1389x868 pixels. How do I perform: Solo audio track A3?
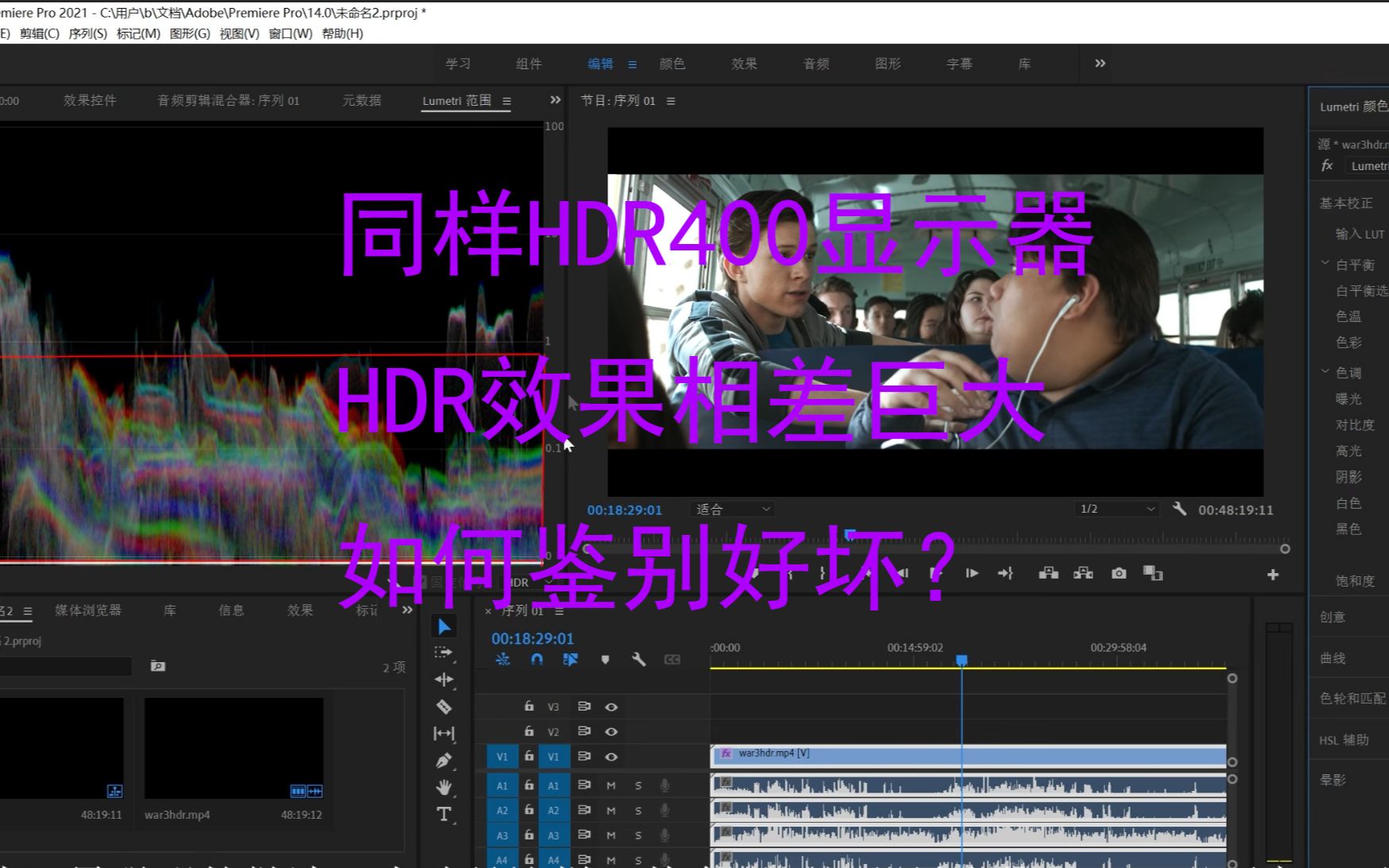[x=638, y=835]
